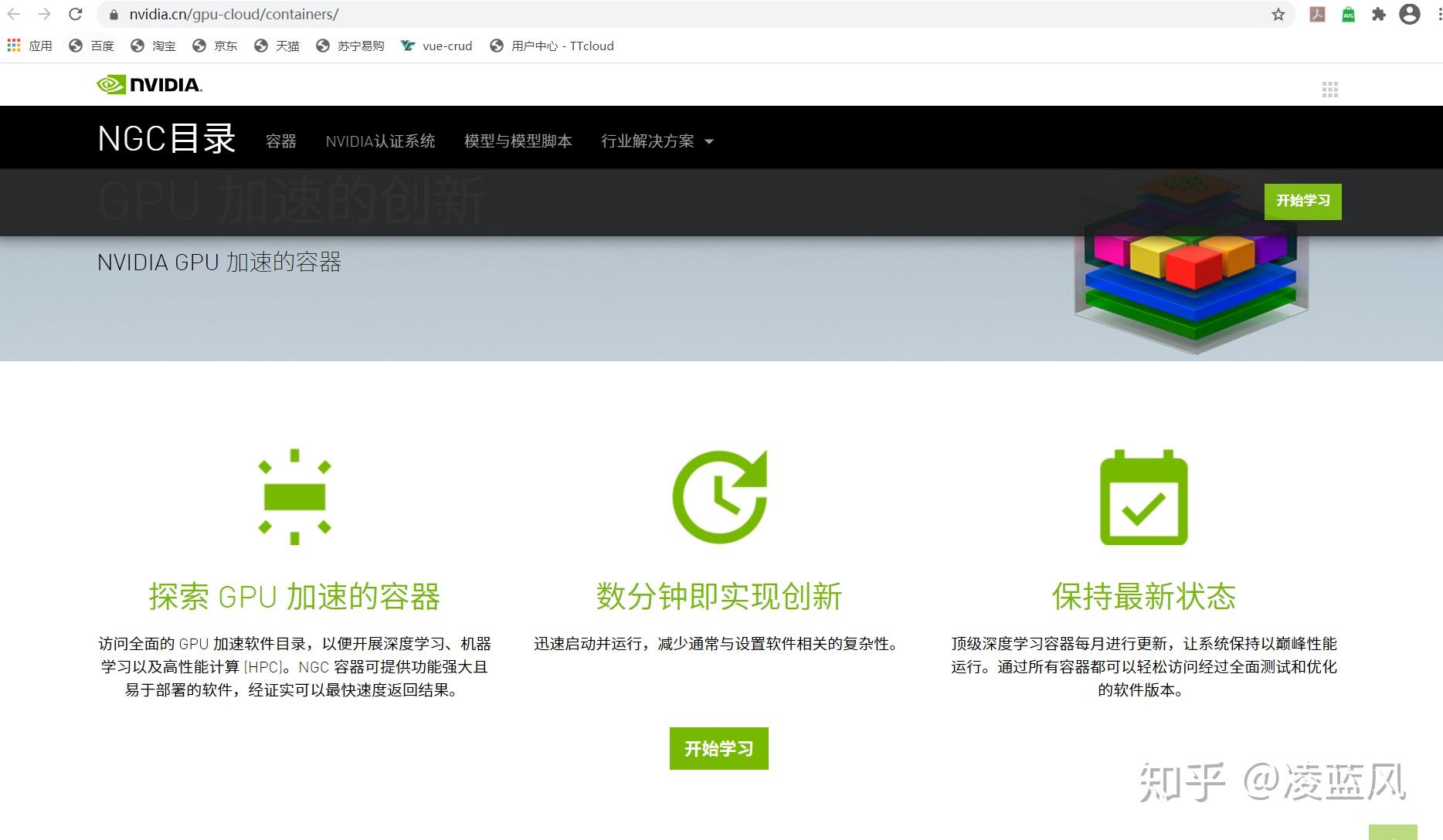Image resolution: width=1443 pixels, height=840 pixels.
Task: Click the NVIDIA logo
Action: pos(149,84)
